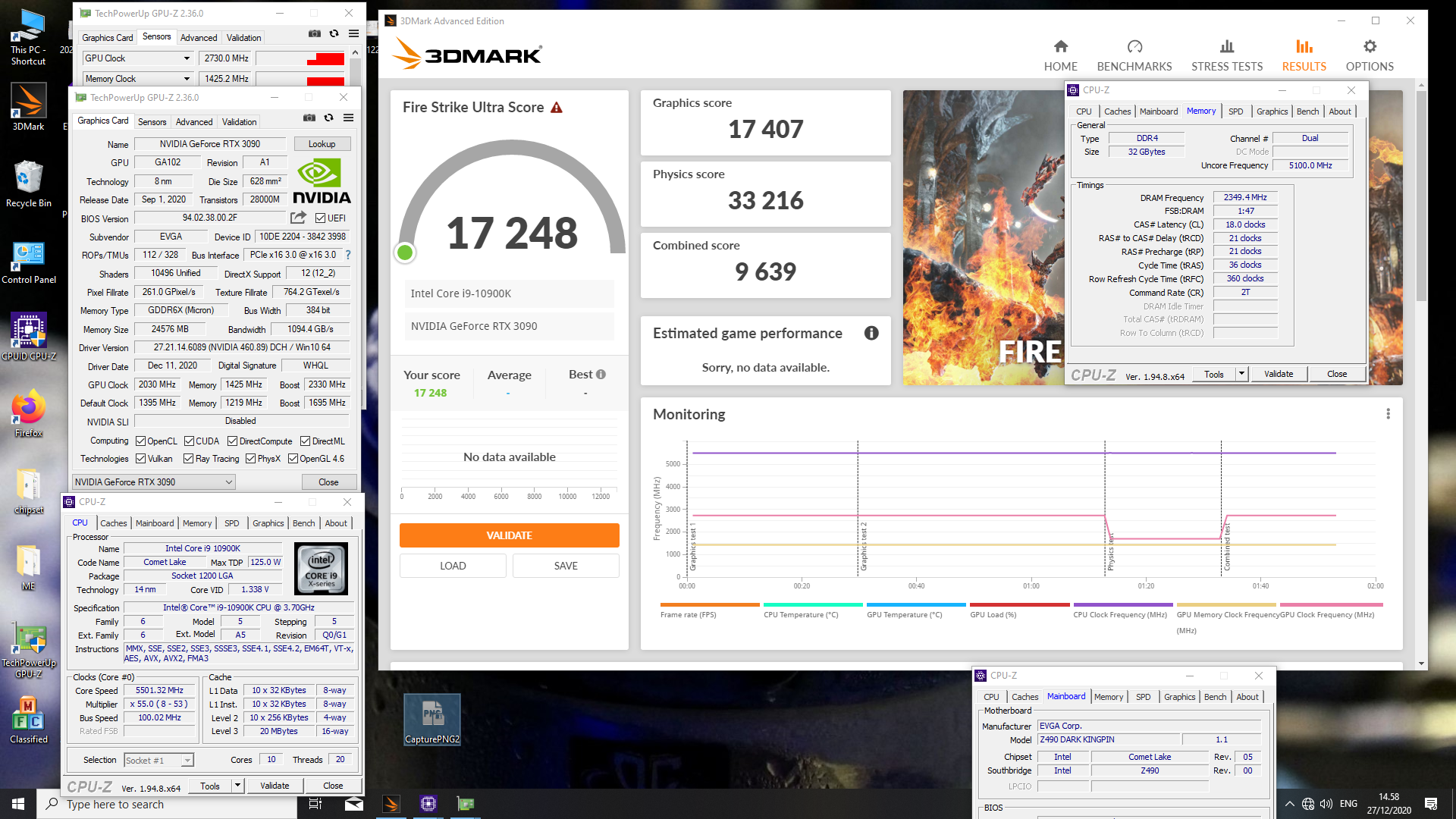Viewport: 1456px width, 819px height.
Task: Switch to the RESULTS tab in 3DMark
Action: pos(1304,56)
